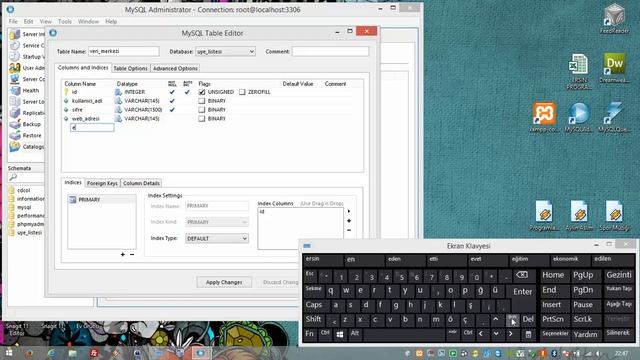Switch to Table Options tab
Viewport: 640px width, 360px height.
click(130, 69)
